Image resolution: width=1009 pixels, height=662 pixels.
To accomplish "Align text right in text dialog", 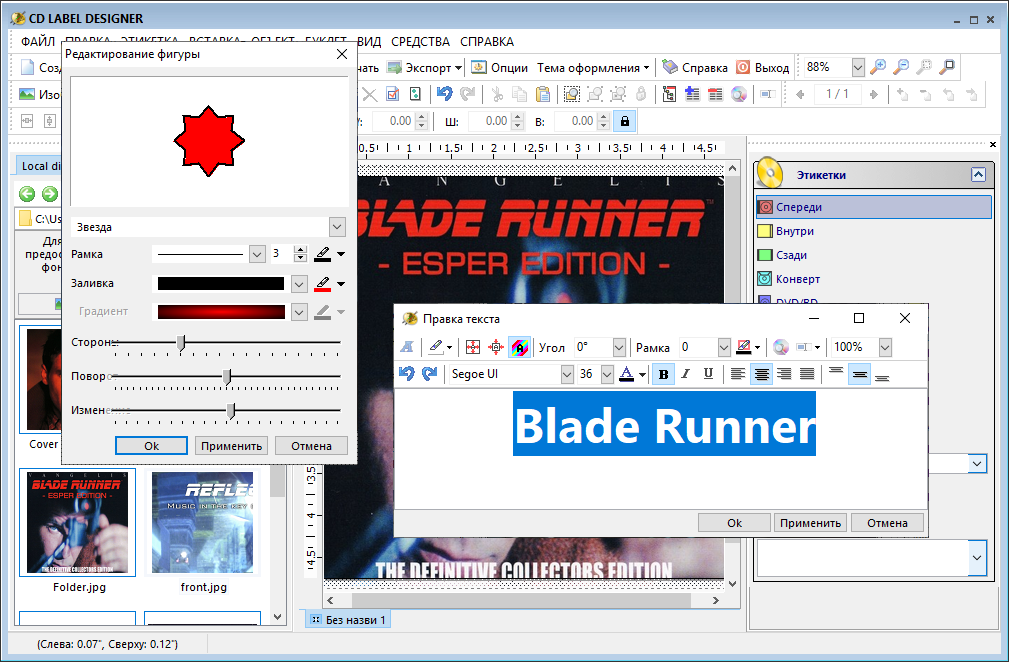I will coord(784,374).
